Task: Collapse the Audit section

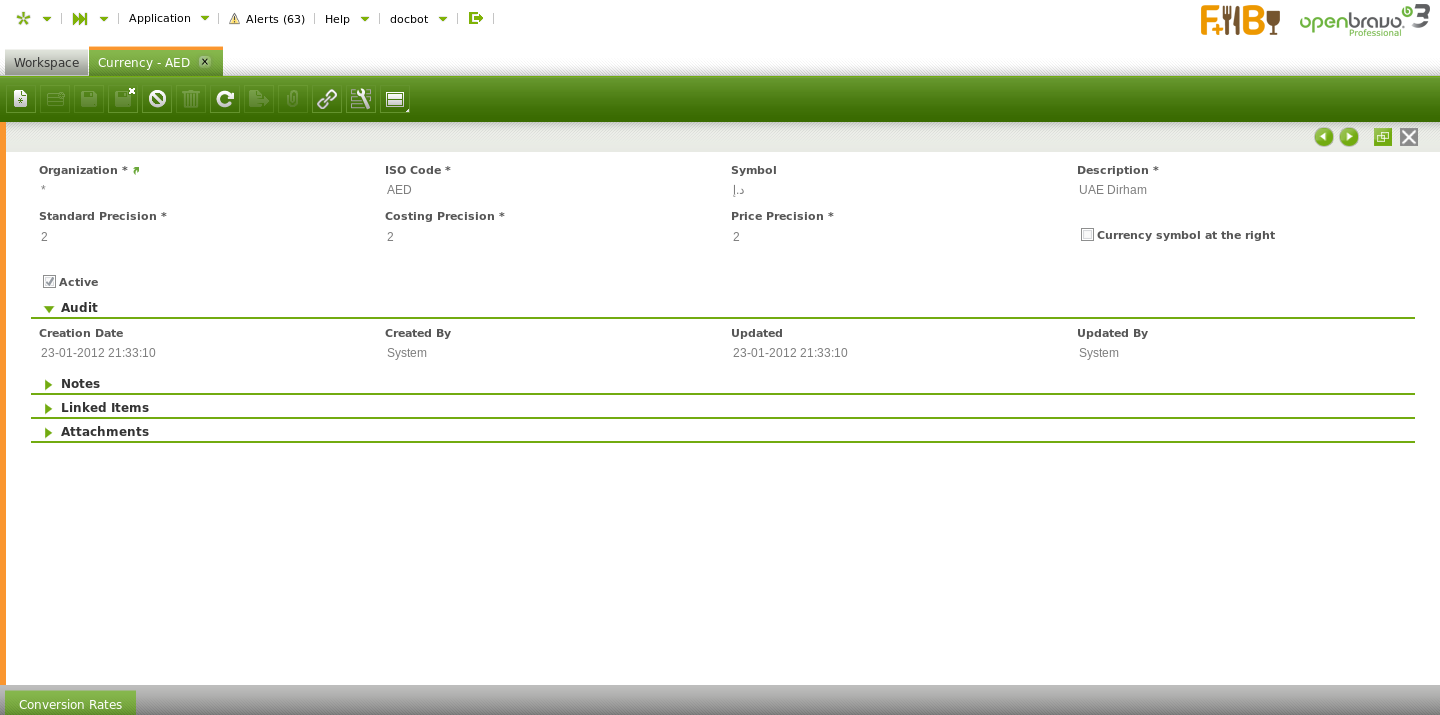Action: click(49, 308)
